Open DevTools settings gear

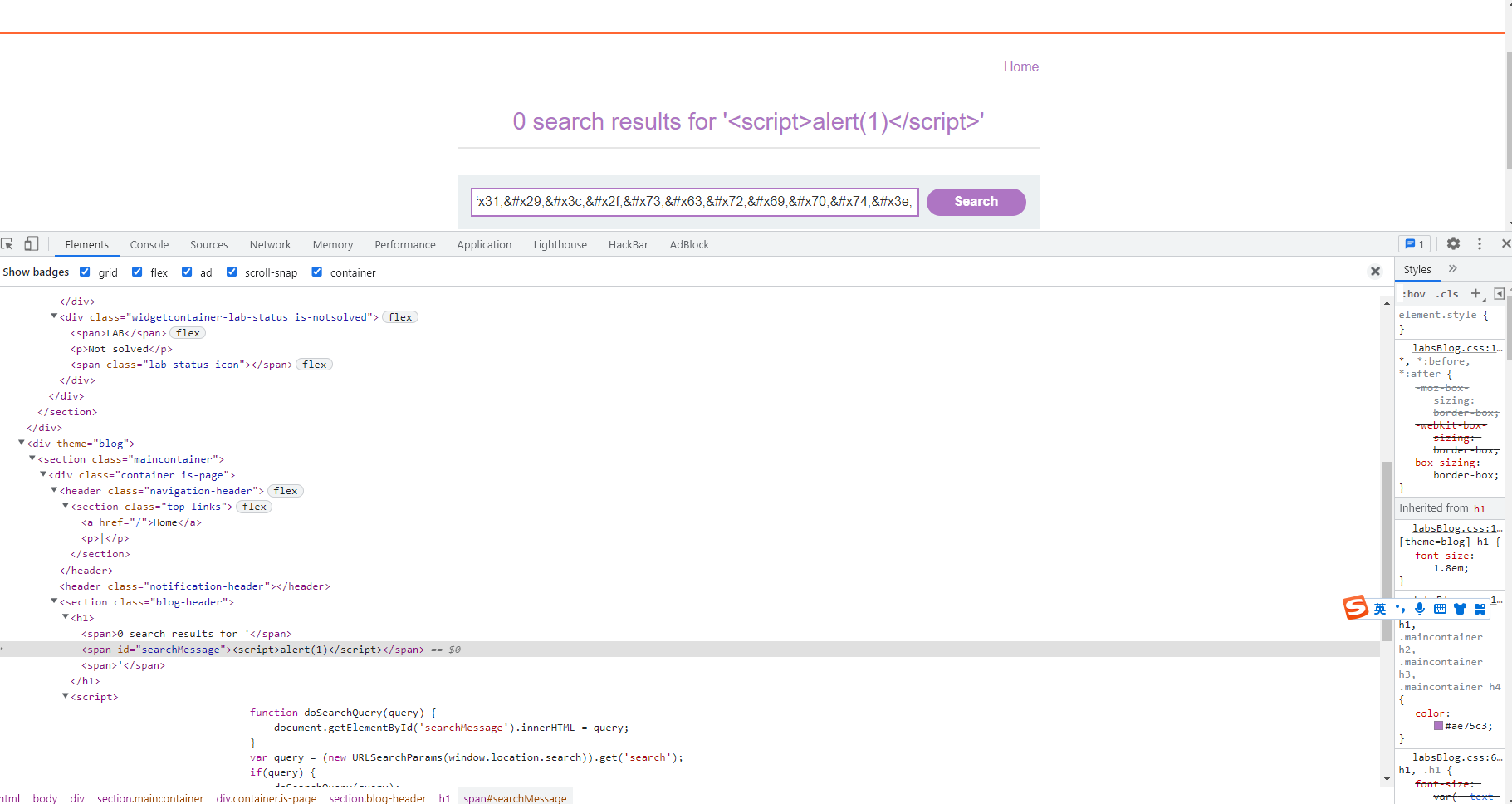1452,243
